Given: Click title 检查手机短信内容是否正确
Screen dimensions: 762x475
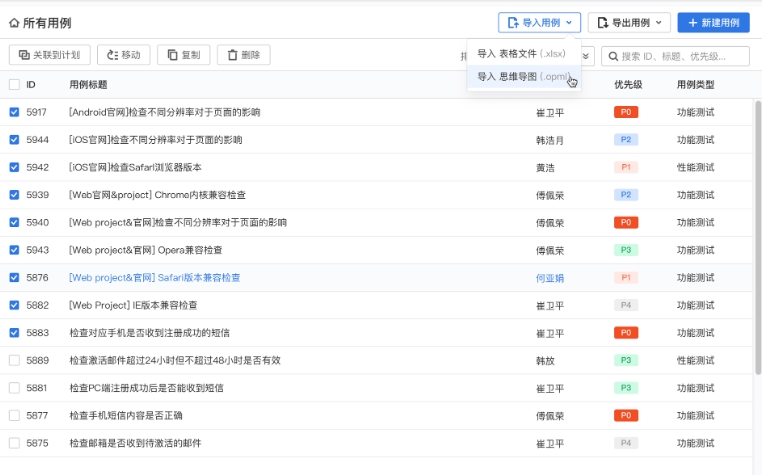Looking at the screenshot, I should click(x=126, y=416).
